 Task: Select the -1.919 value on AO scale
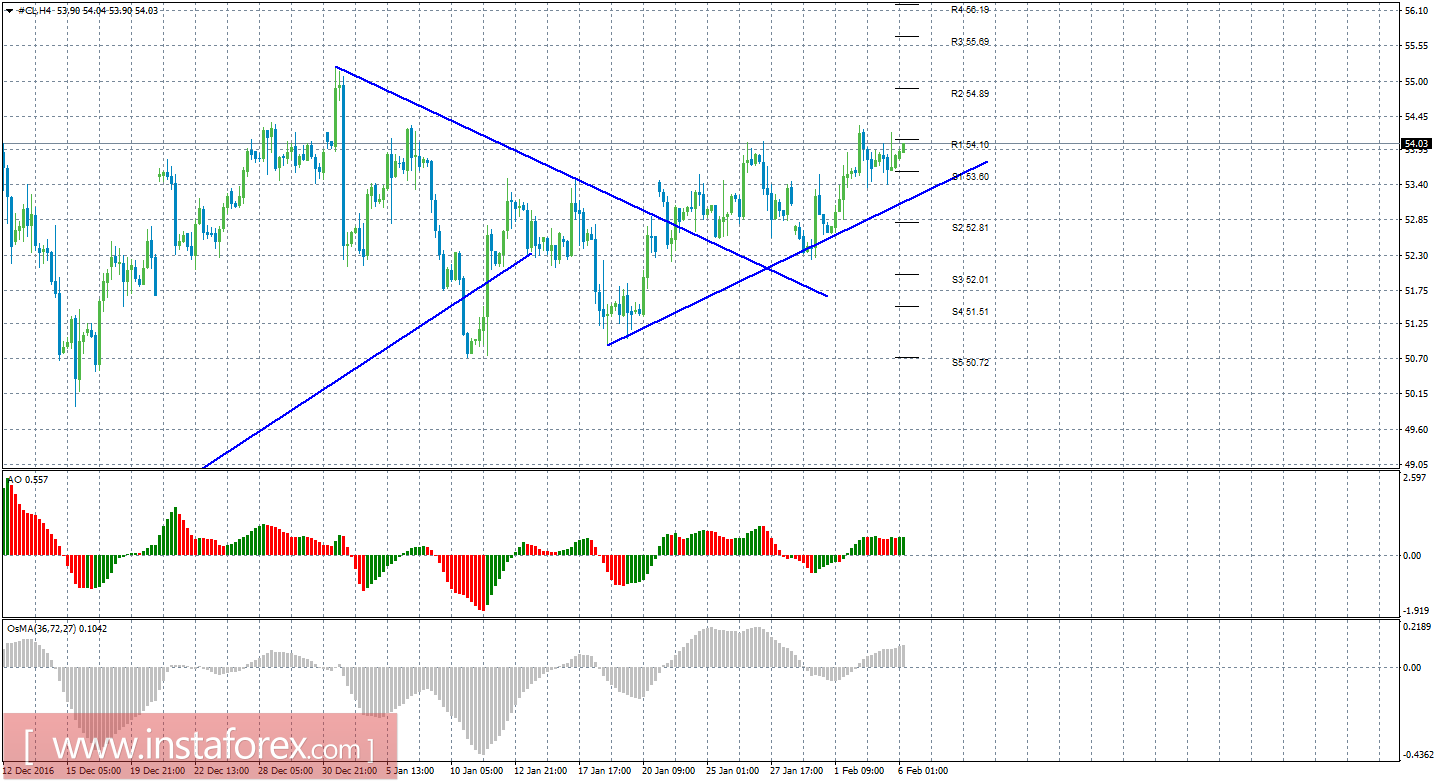click(x=1414, y=610)
